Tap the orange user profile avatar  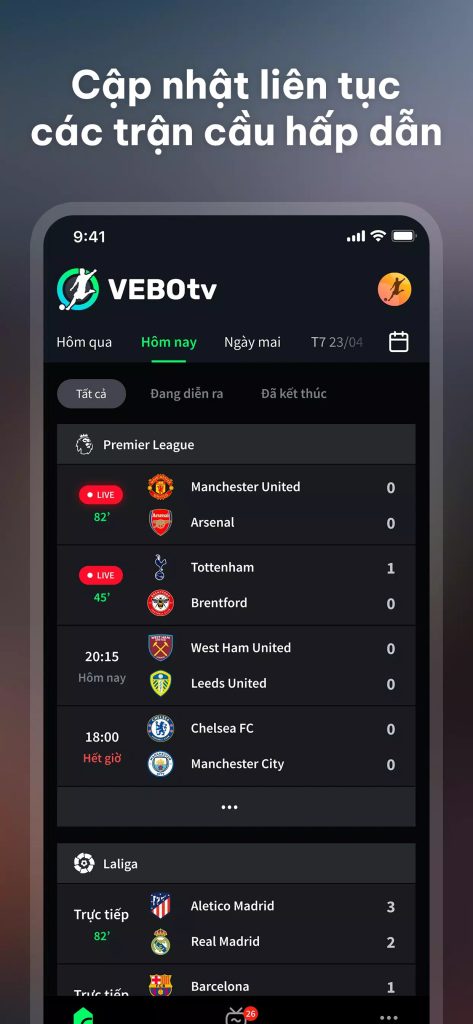[x=395, y=289]
